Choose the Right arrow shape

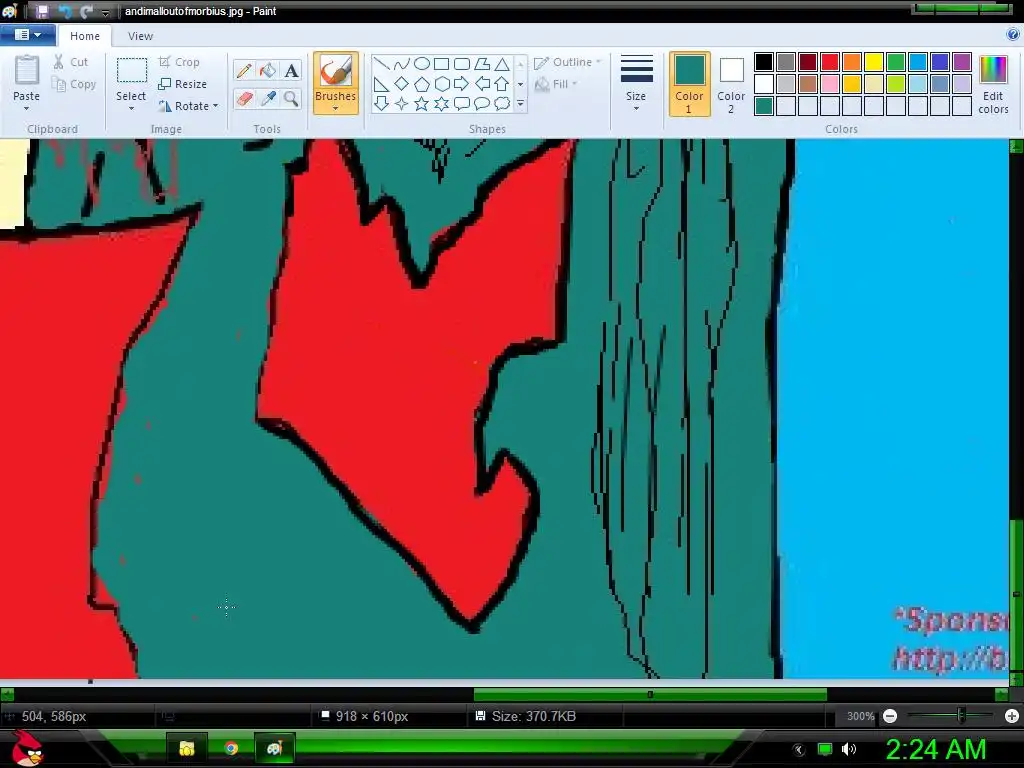click(462, 84)
